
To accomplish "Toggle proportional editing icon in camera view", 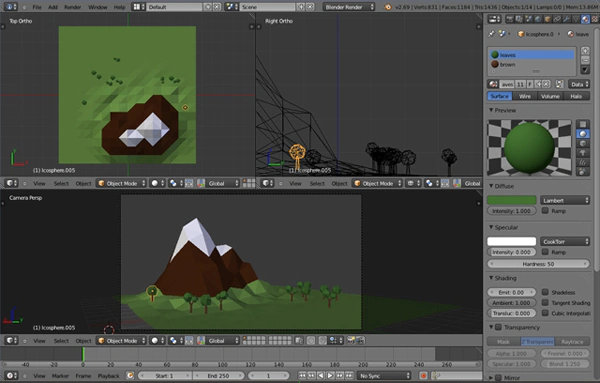I will (x=311, y=340).
